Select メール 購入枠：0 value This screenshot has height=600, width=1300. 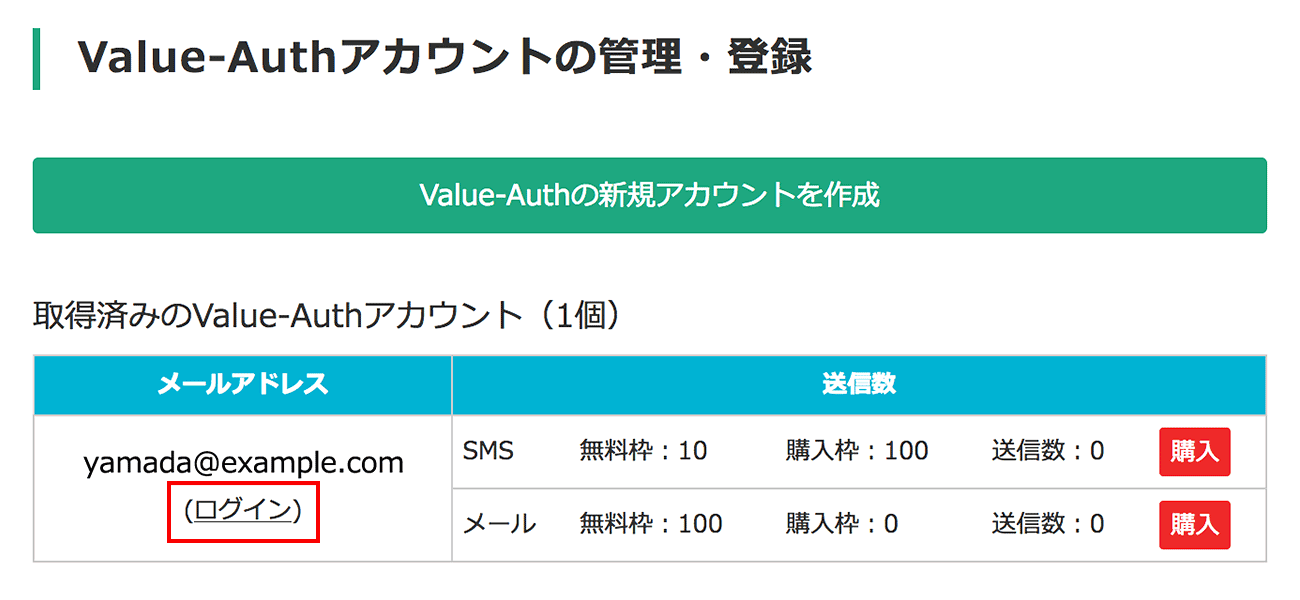click(x=842, y=524)
